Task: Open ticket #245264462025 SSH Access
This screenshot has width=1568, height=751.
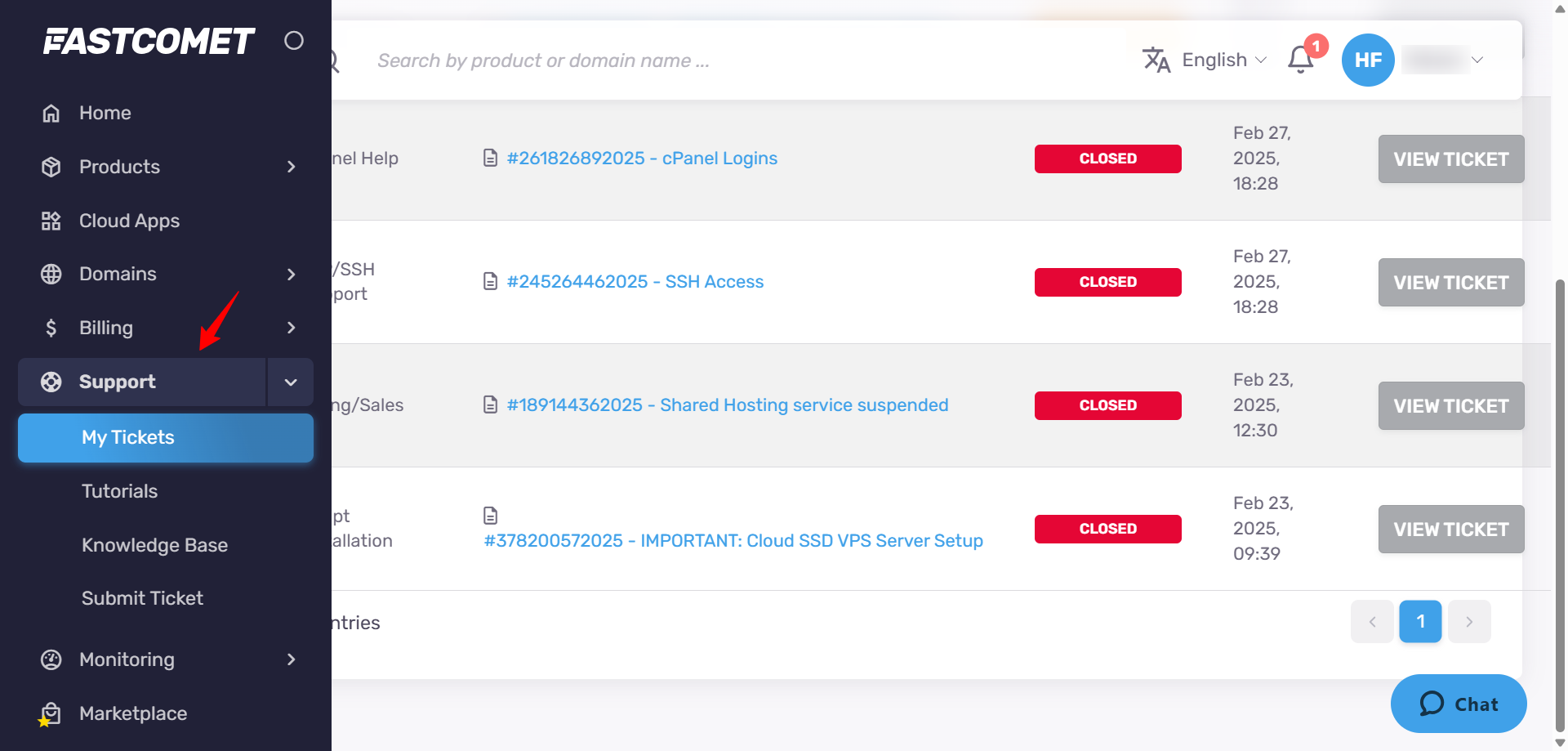Action: pyautogui.click(x=635, y=281)
